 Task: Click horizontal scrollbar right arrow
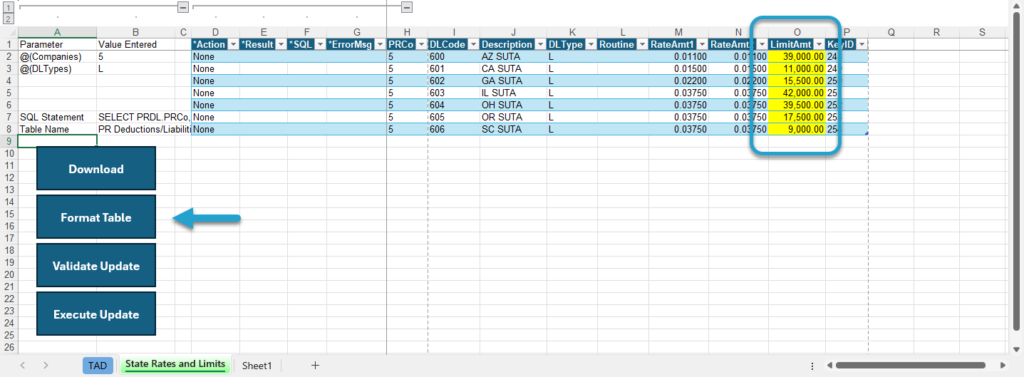point(1002,366)
